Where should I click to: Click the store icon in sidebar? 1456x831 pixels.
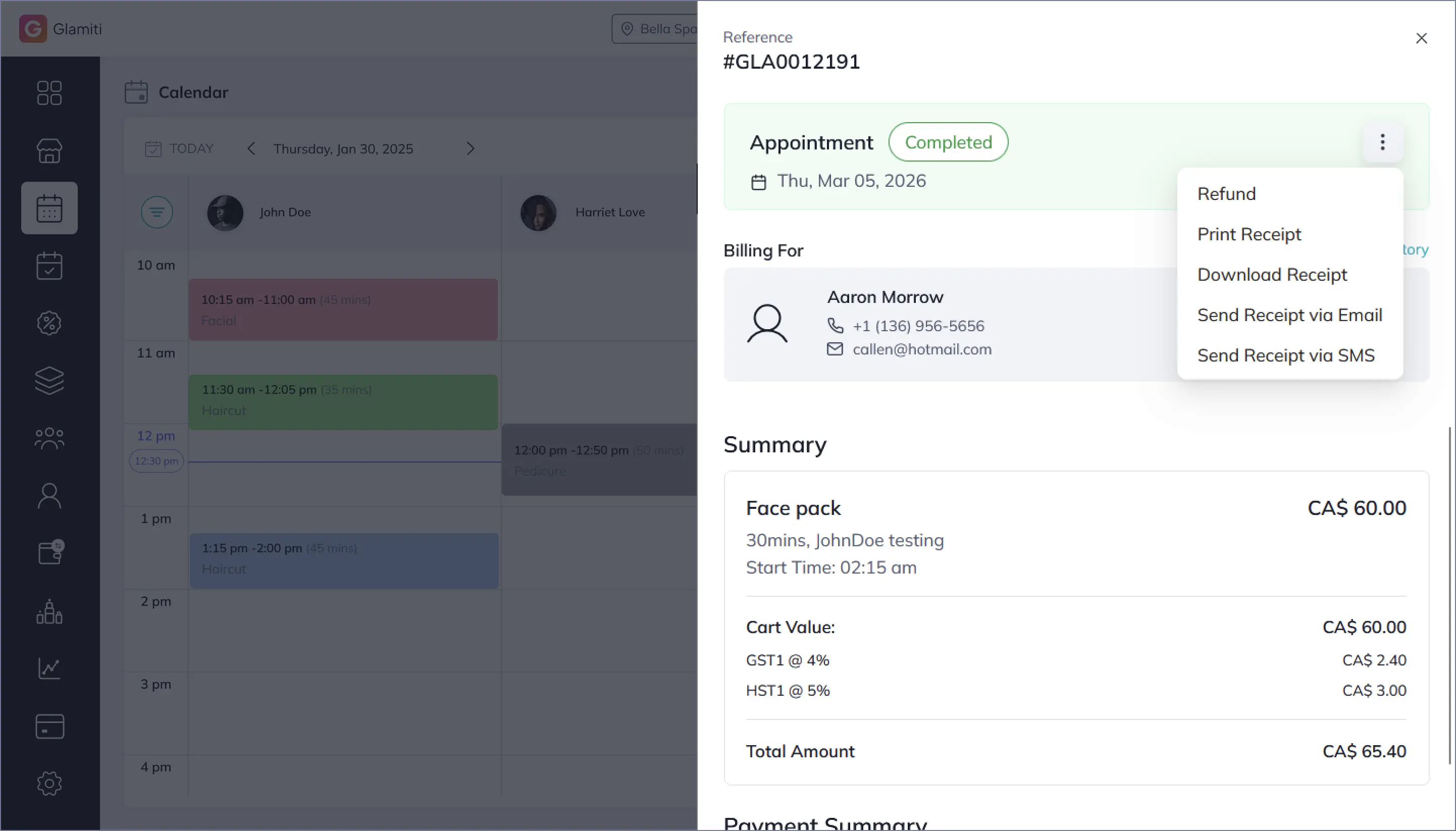(x=49, y=150)
